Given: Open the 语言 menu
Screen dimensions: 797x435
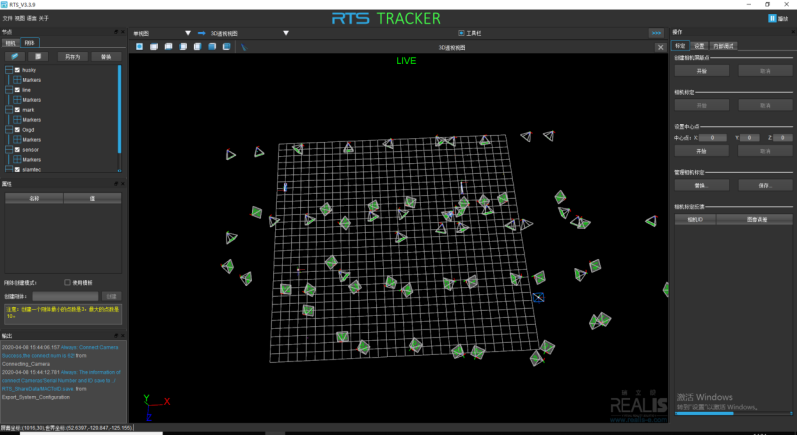Looking at the screenshot, I should pos(32,18).
